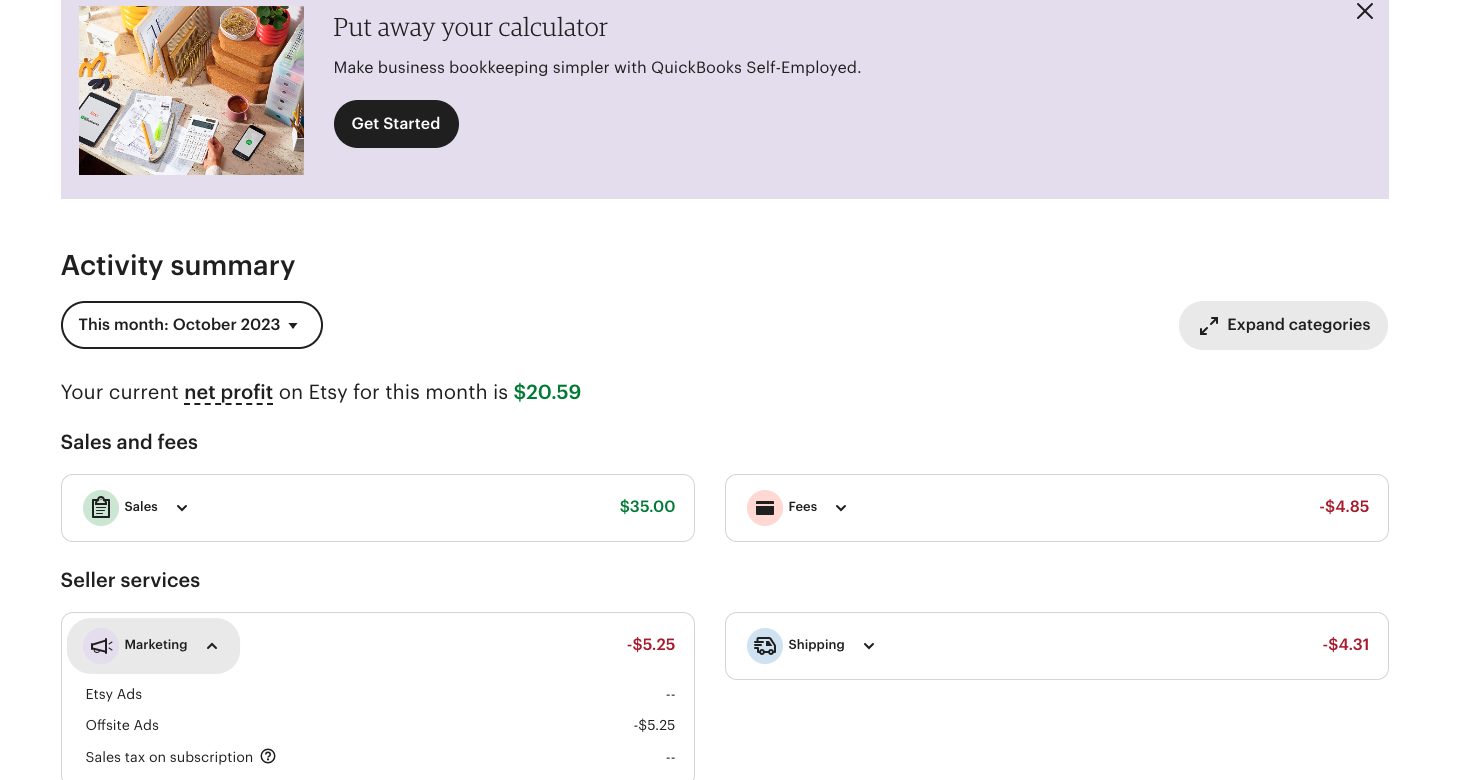Click the Marketing megaphone icon
The image size is (1471, 780).
(101, 646)
